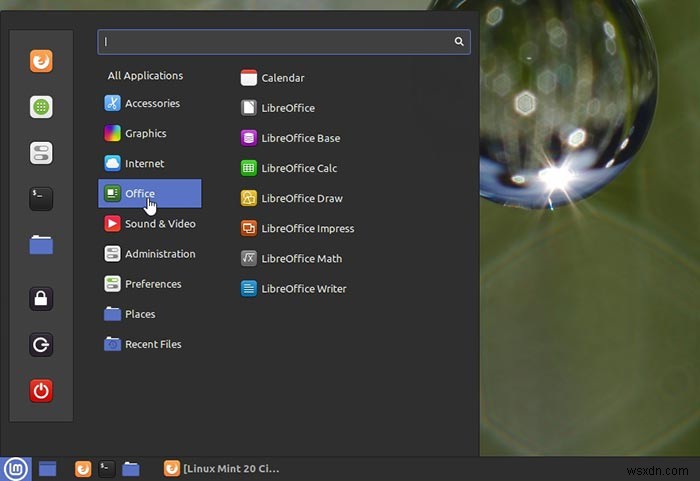Image resolution: width=700 pixels, height=481 pixels.
Task: Launch LibreOffice start center
Action: click(278, 108)
